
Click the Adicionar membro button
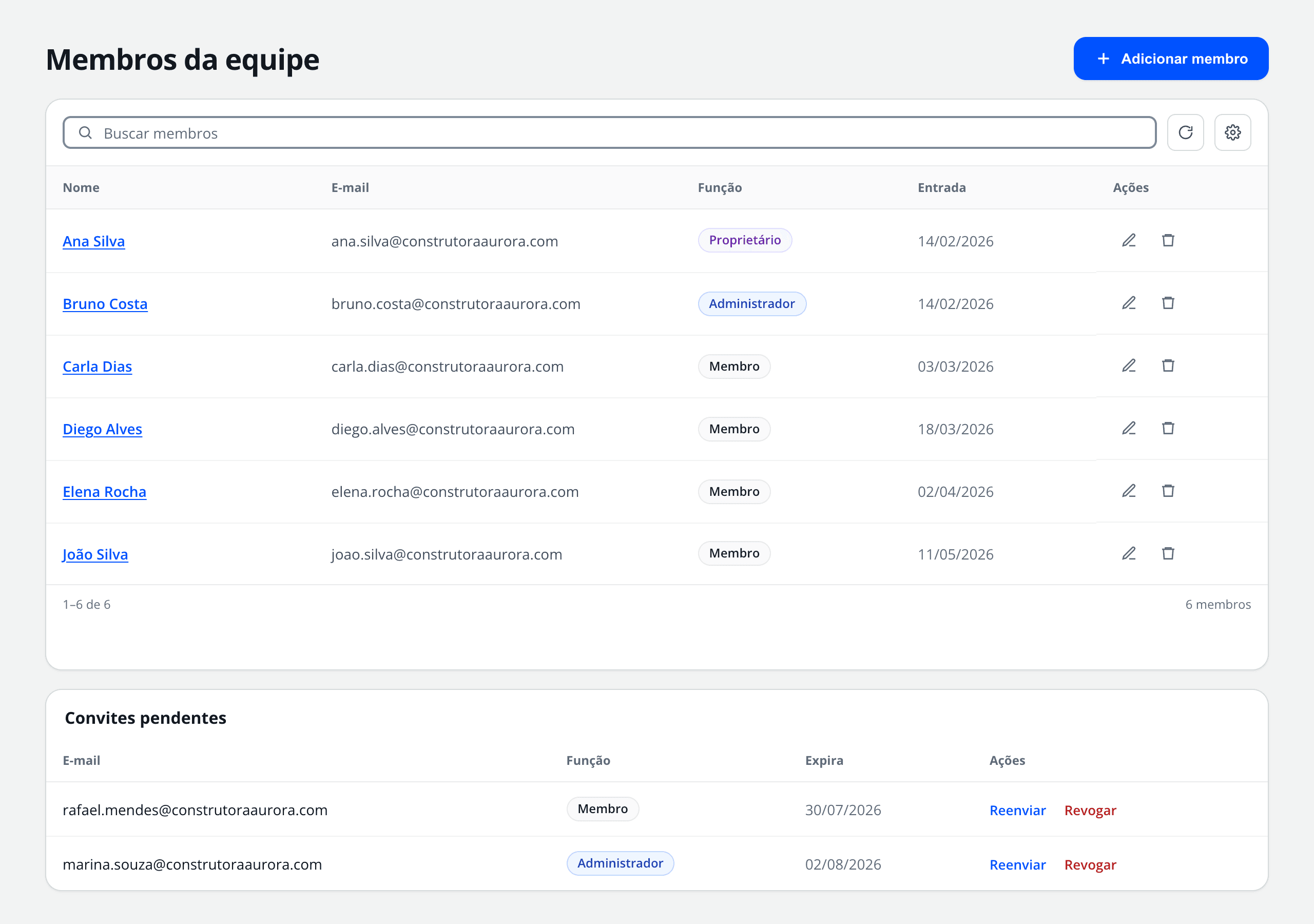pos(1170,59)
